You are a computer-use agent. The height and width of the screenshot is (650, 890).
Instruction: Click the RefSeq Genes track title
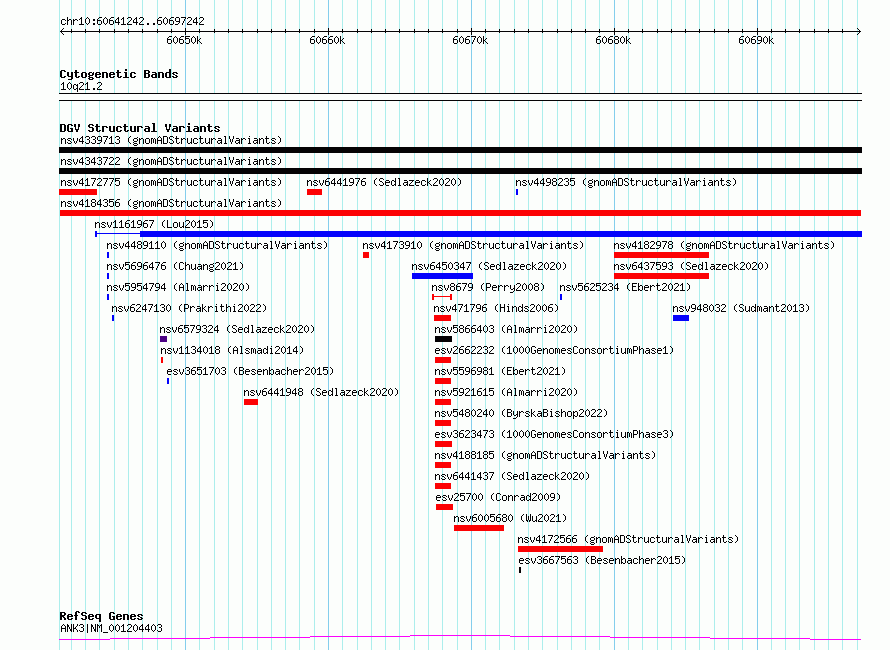tap(102, 616)
